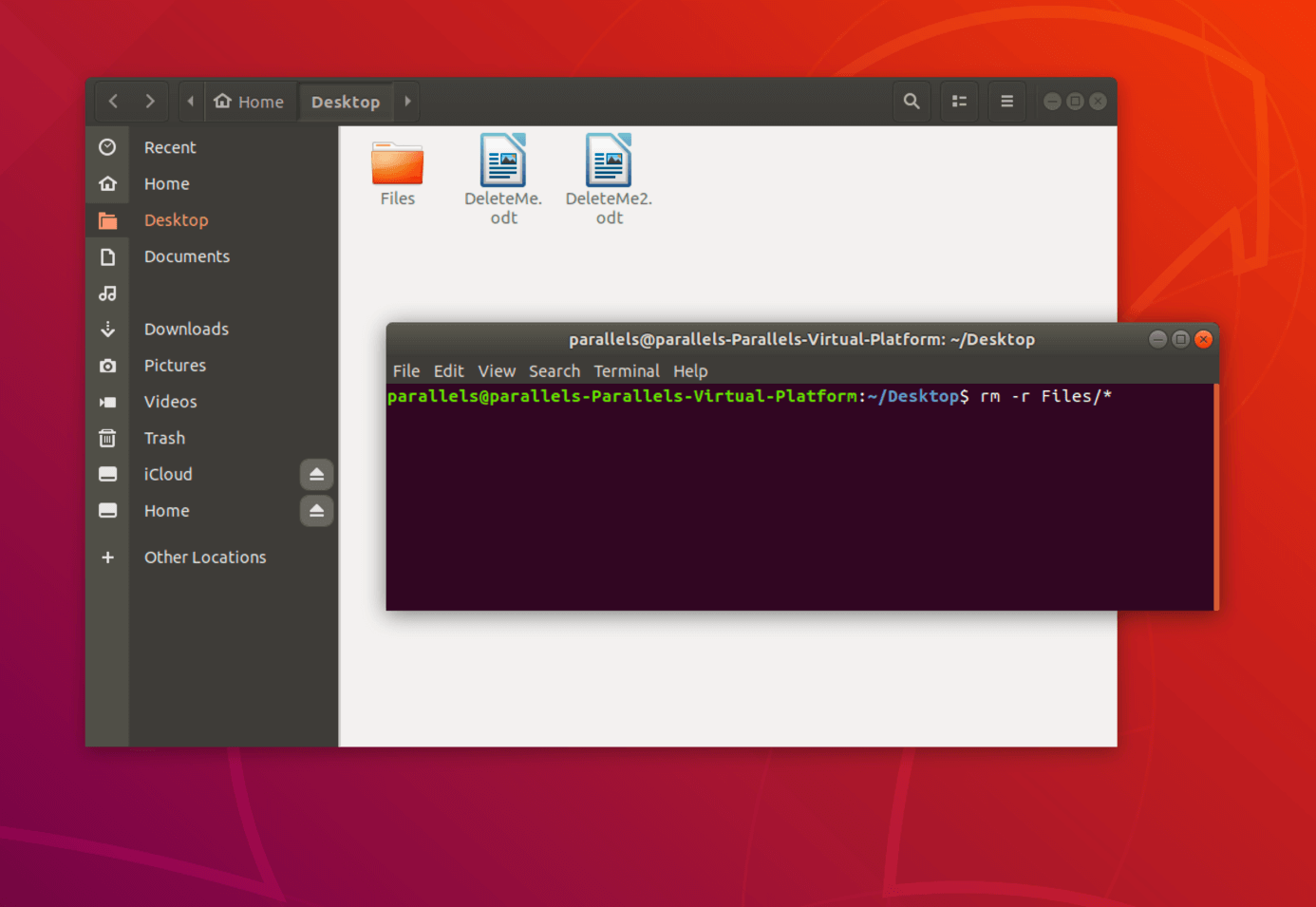Eject the iCloud drive
The image size is (1316, 907).
point(316,474)
